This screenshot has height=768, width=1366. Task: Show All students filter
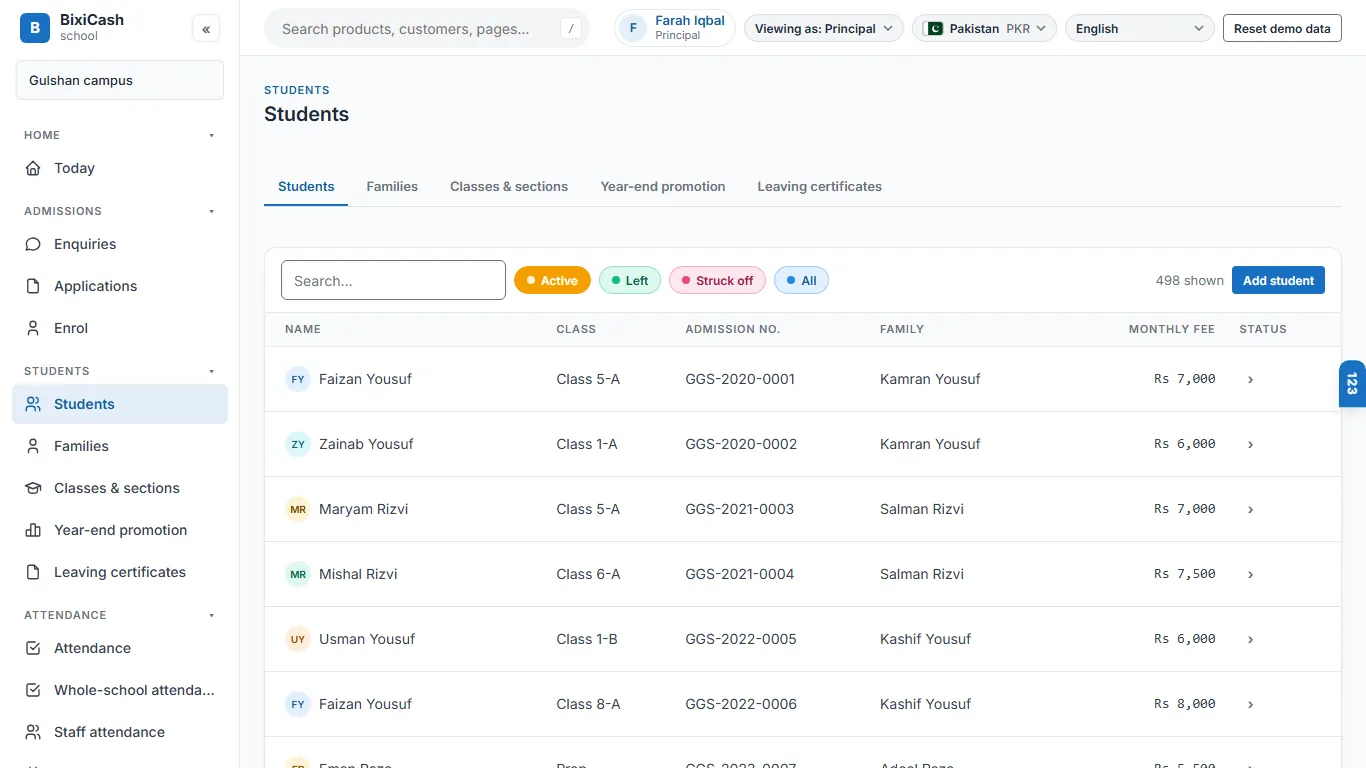click(x=801, y=281)
